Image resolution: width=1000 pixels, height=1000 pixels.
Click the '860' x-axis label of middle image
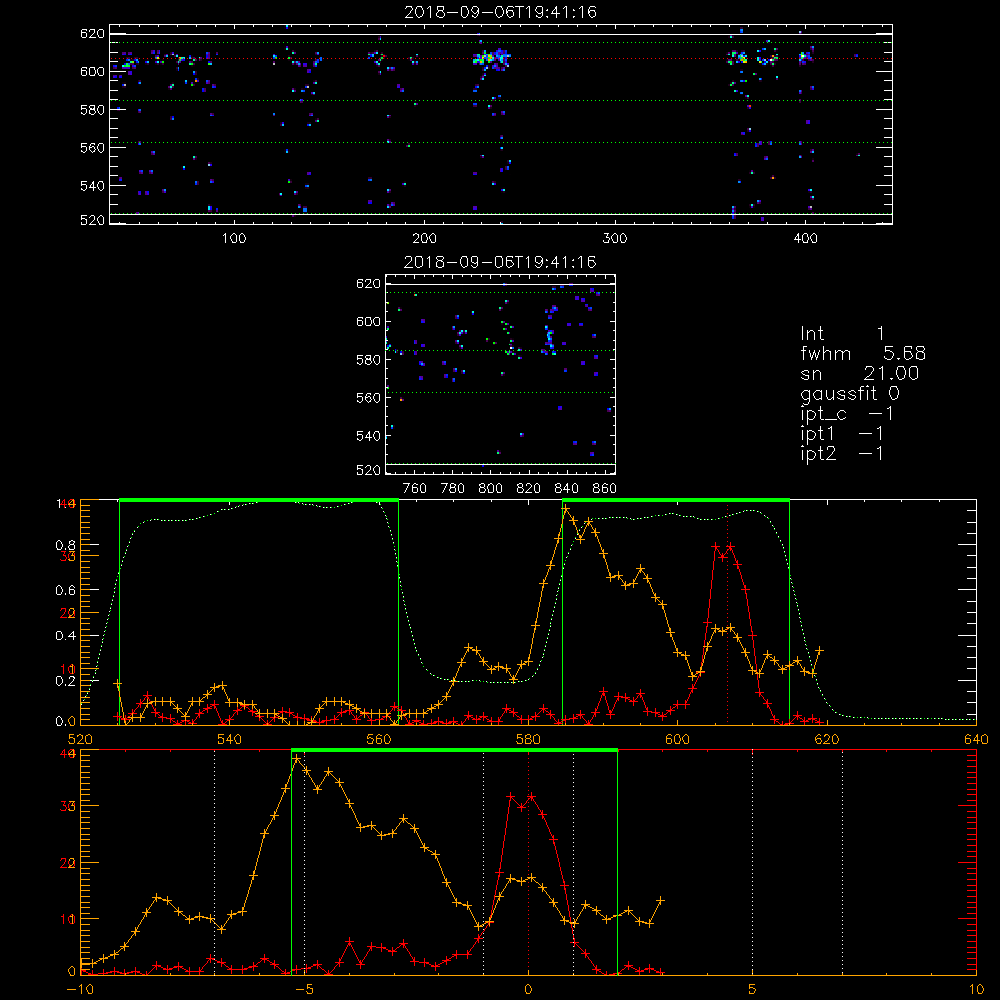coord(605,489)
